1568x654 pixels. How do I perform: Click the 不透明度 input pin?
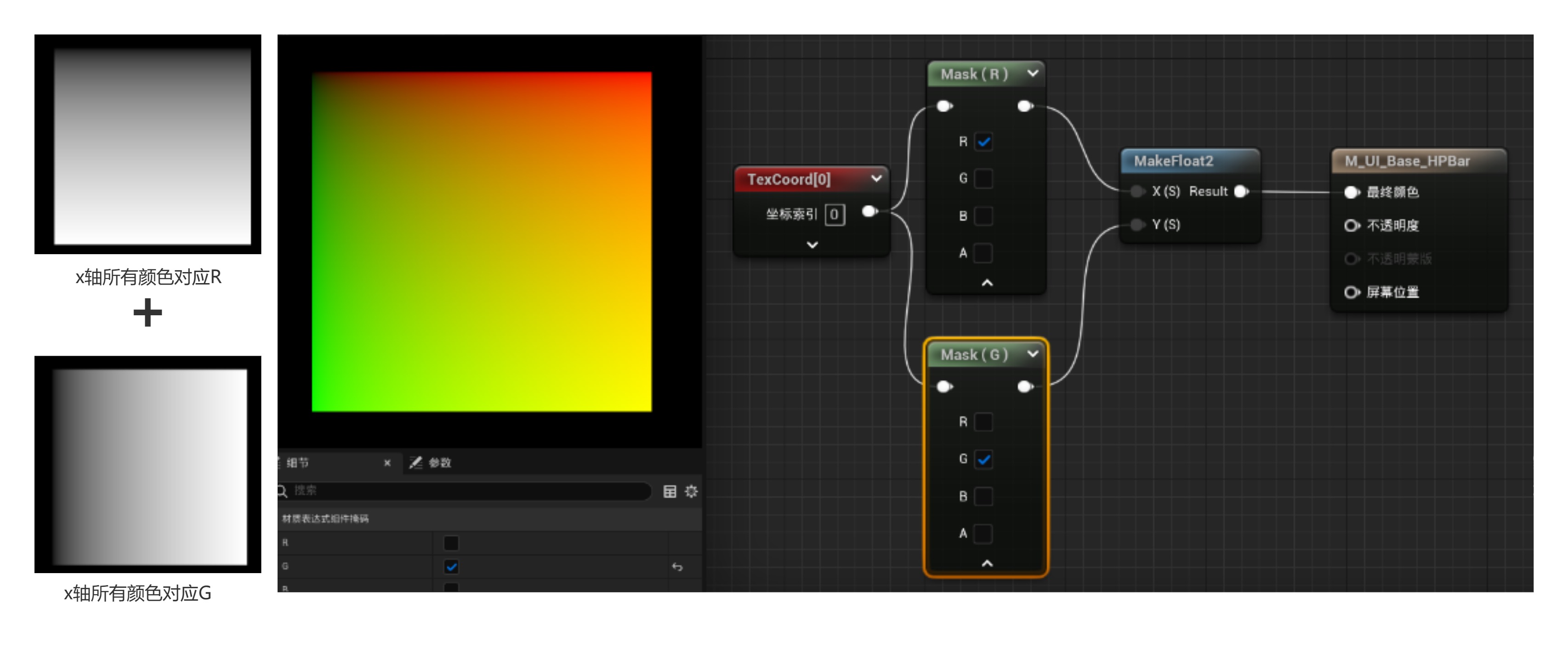pos(1351,226)
